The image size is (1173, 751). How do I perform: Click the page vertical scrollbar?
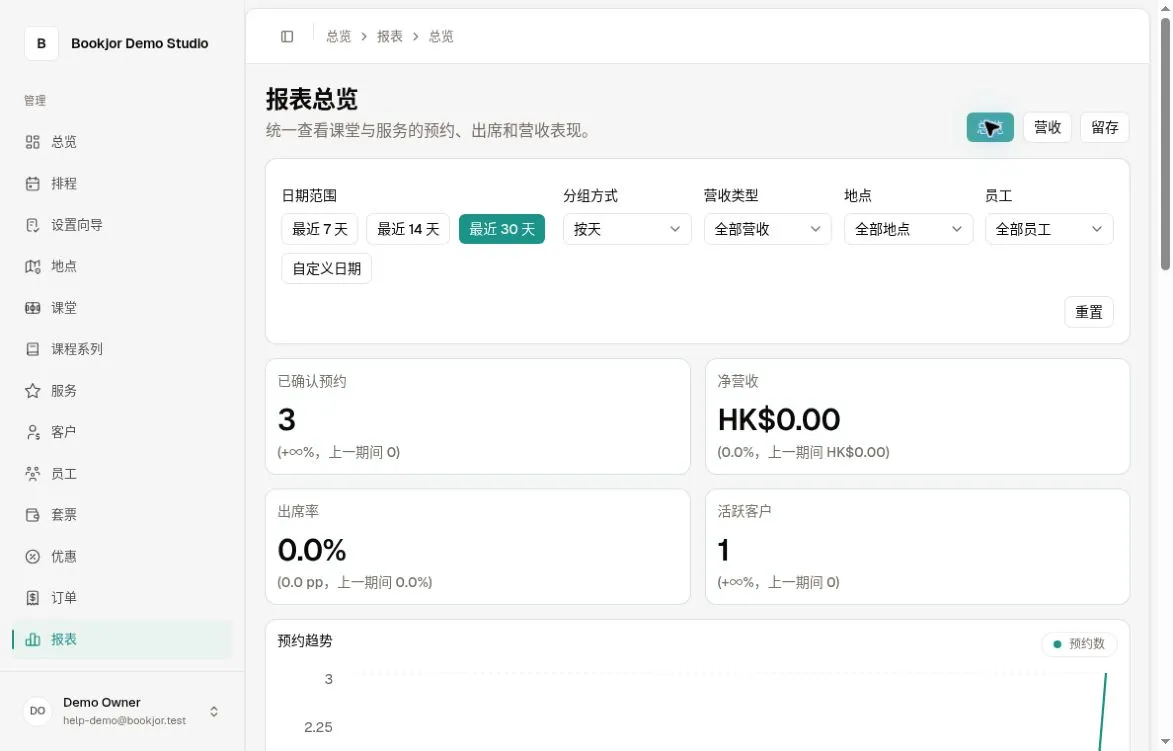click(x=1165, y=144)
